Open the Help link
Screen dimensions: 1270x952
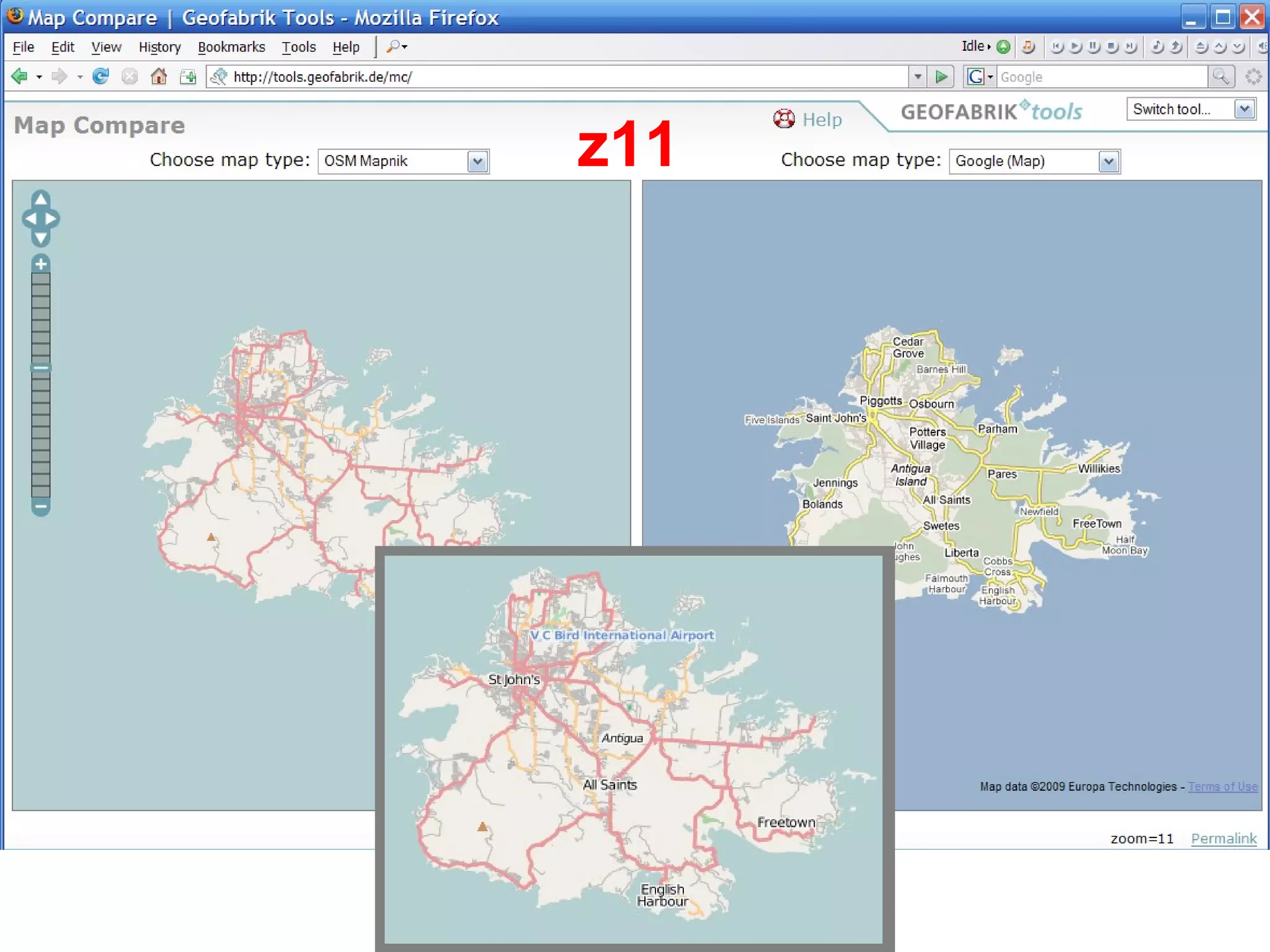821,120
